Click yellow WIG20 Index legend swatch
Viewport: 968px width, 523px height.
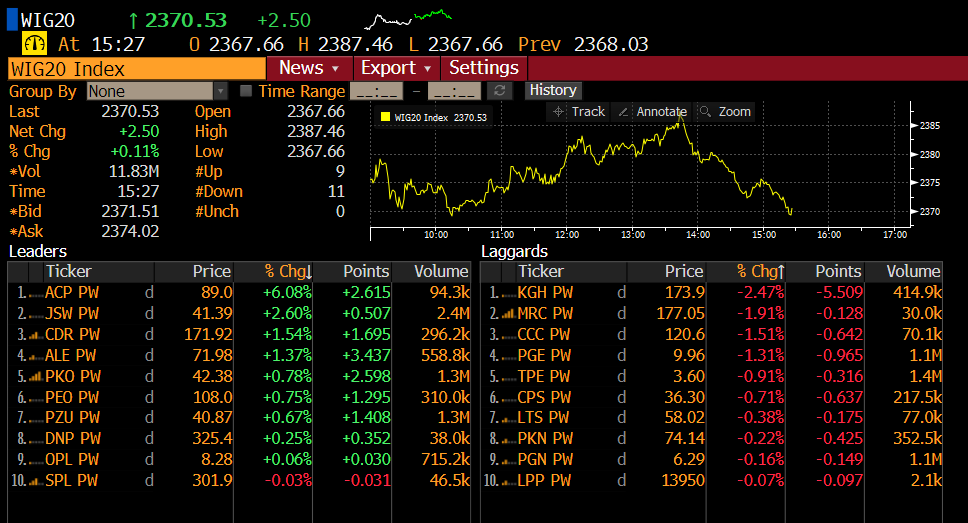[x=384, y=118]
